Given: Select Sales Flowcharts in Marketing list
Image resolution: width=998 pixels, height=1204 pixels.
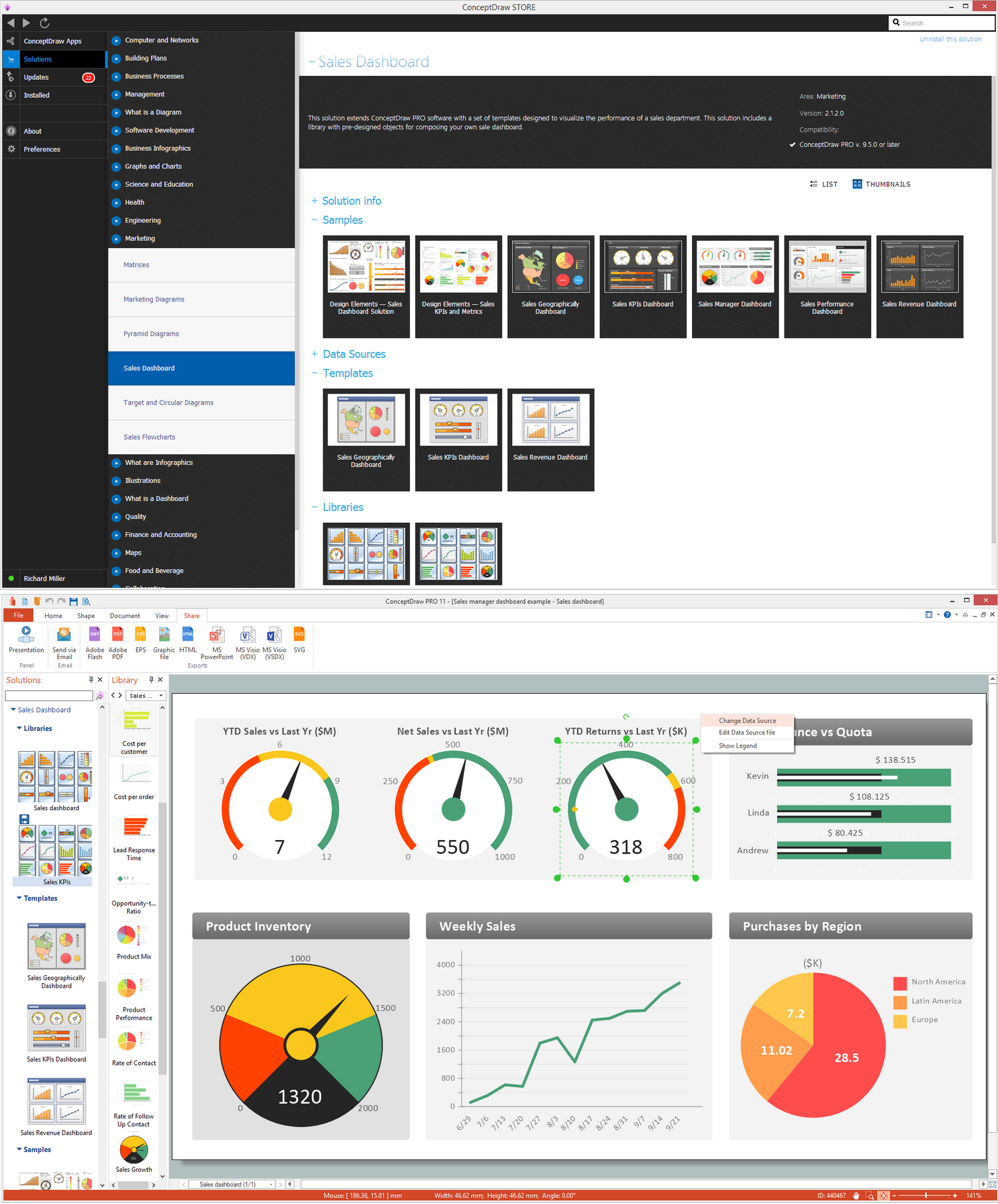Looking at the screenshot, I should (x=202, y=437).
